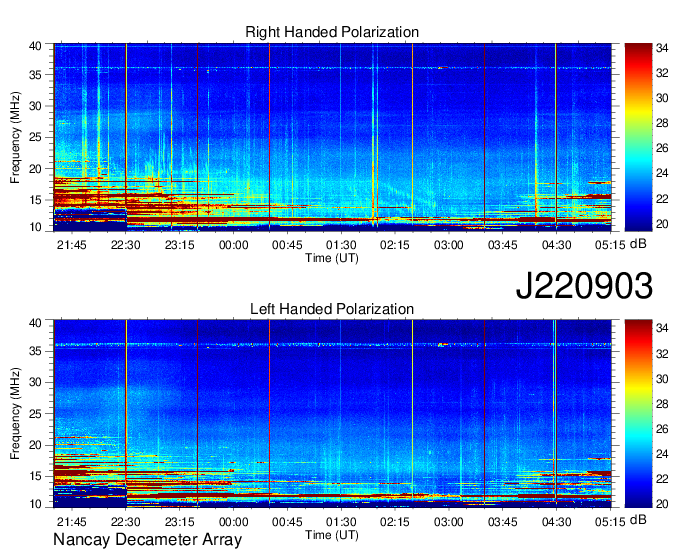The height and width of the screenshot is (552, 680).
Task: Click the 02:15 tick on top plot
Action: 395,245
